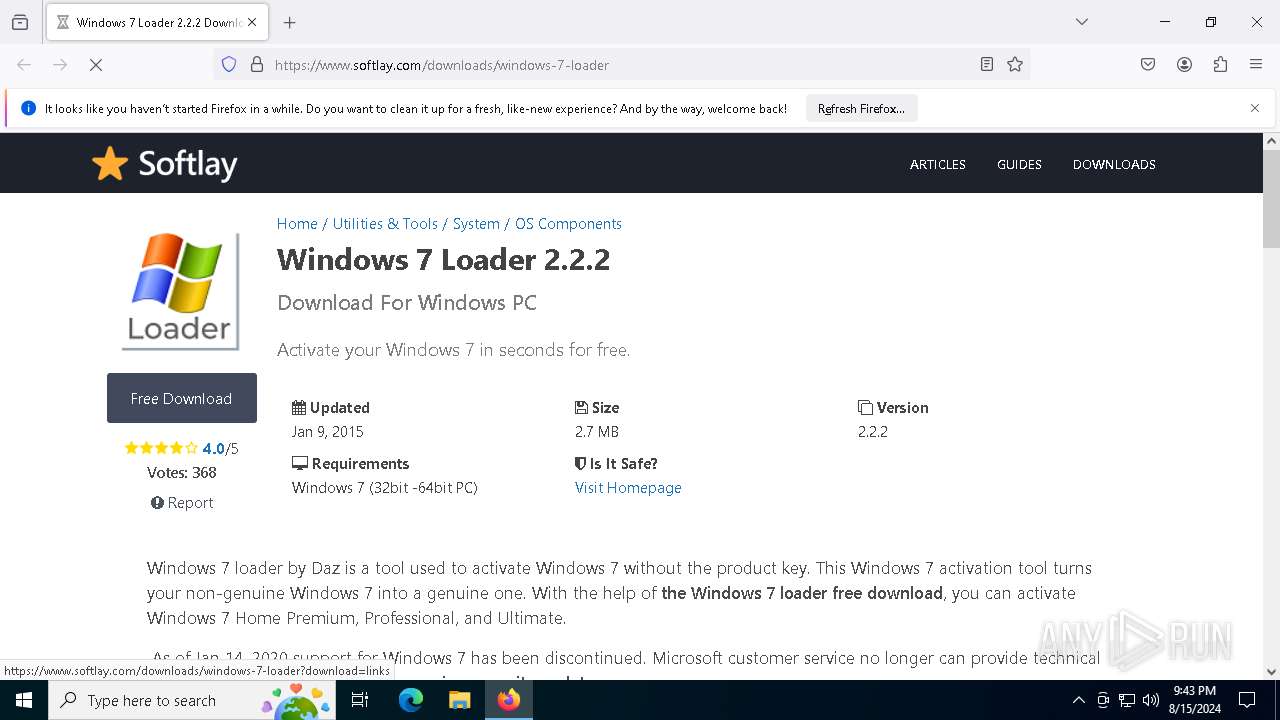The width and height of the screenshot is (1280, 720).
Task: Click the page vertical scrollbar thumb
Action: point(1271,200)
